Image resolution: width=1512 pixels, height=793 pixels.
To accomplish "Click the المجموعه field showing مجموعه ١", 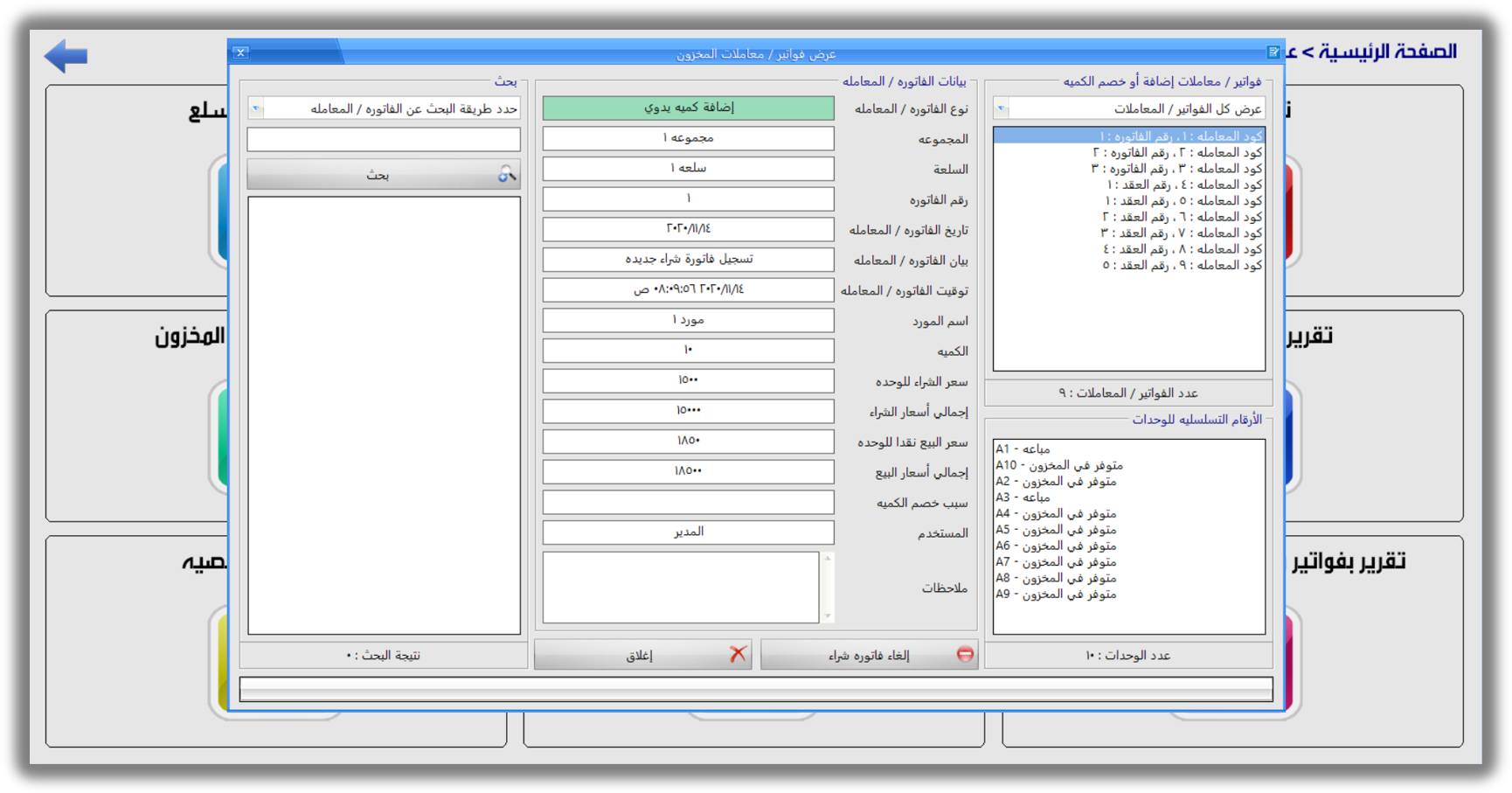I will coord(689,138).
